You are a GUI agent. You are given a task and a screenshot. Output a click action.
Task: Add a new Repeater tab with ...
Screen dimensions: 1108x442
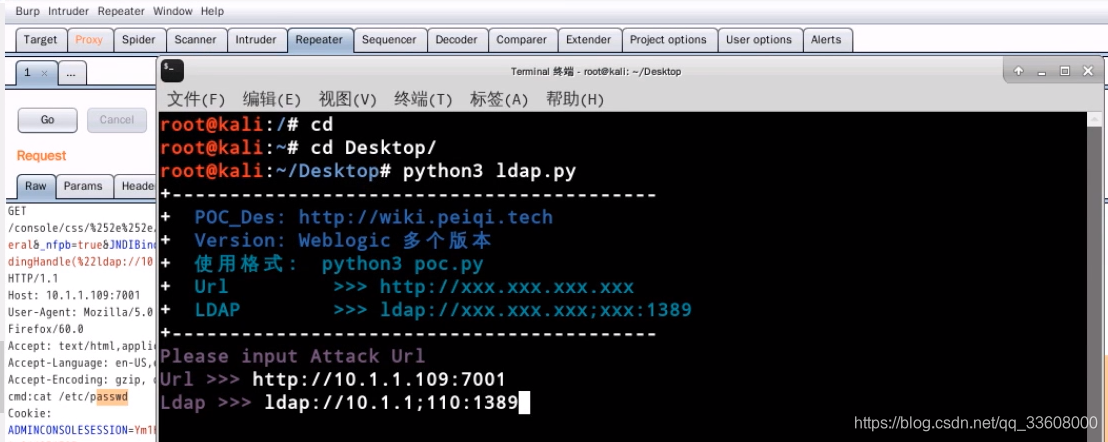pos(71,73)
